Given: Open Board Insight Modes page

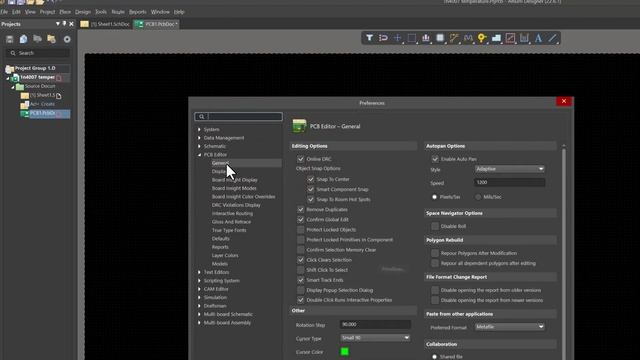Looking at the screenshot, I should 234,188.
